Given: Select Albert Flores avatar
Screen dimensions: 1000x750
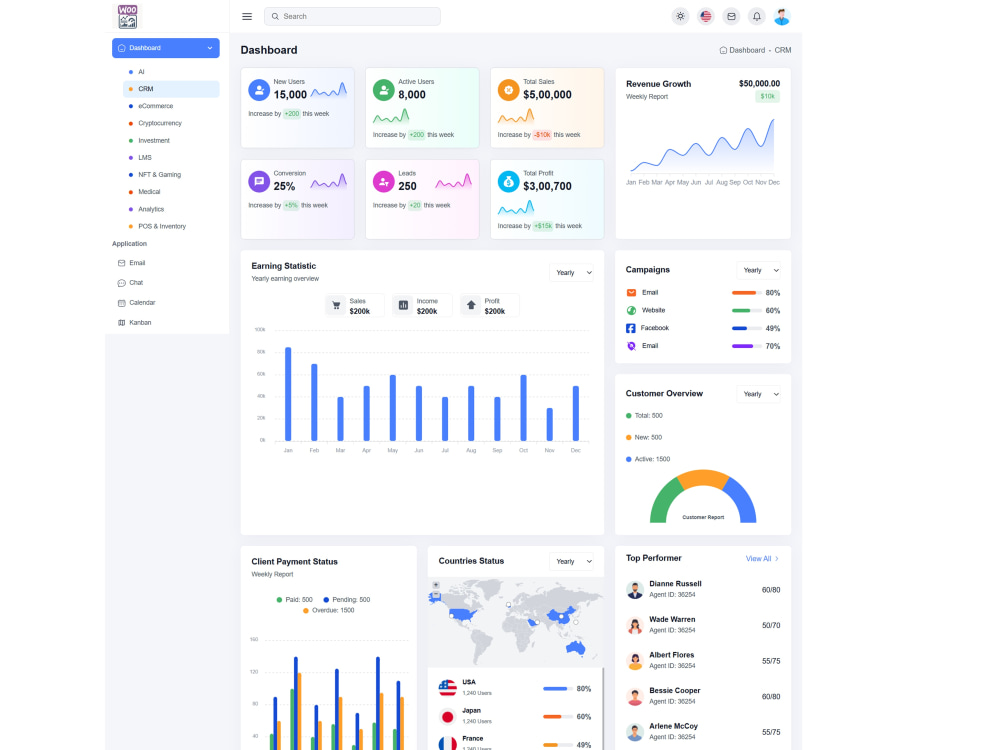Looking at the screenshot, I should pos(635,661).
